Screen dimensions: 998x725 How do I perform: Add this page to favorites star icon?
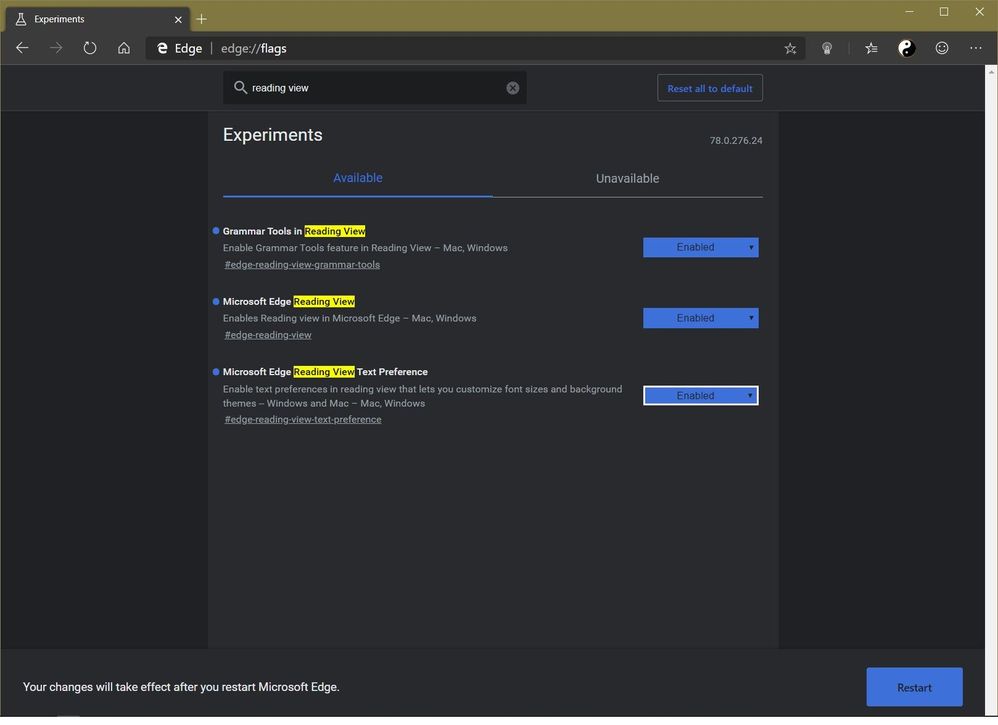click(x=790, y=48)
